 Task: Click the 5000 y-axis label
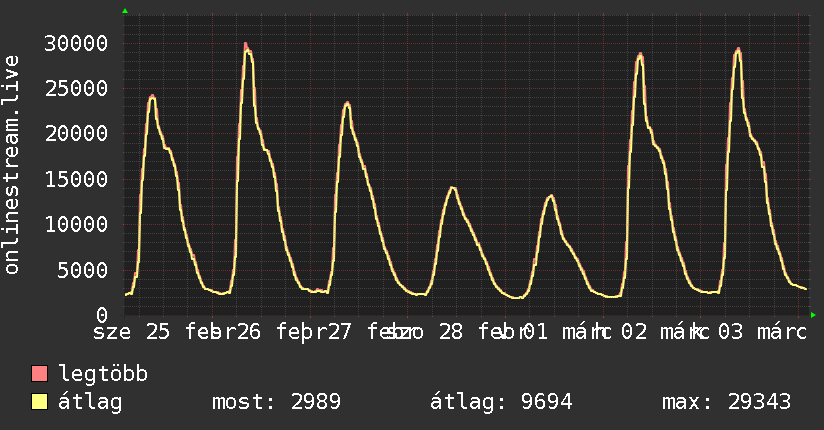coord(83,270)
